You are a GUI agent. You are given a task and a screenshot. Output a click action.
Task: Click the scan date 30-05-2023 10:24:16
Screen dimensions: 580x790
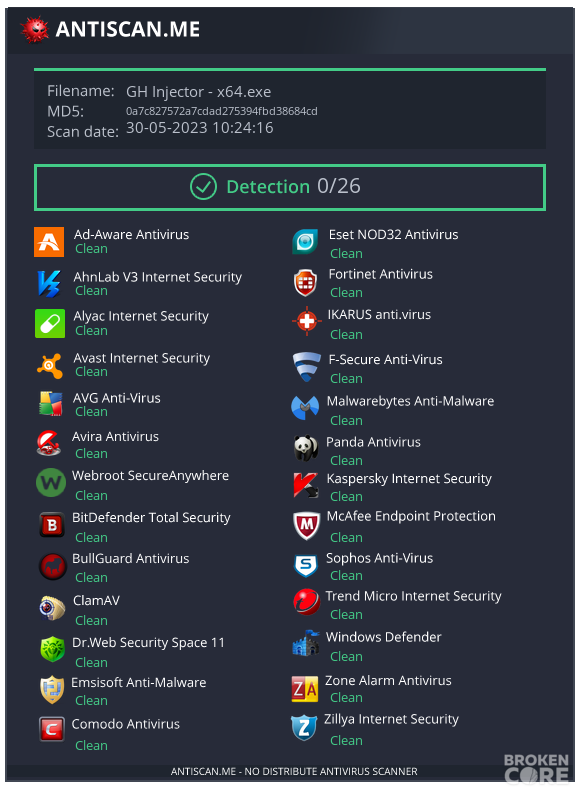coord(200,128)
